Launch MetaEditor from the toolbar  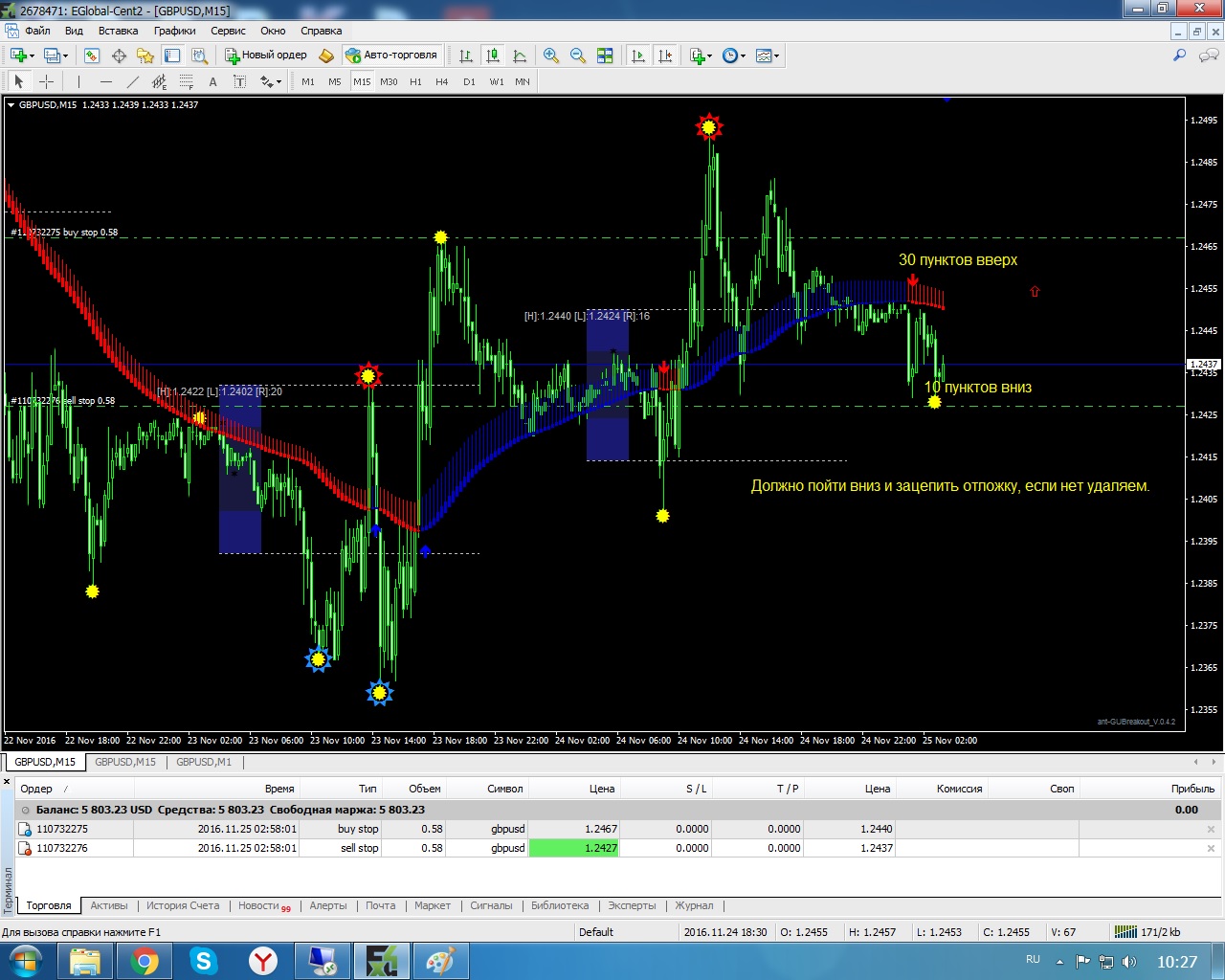click(x=326, y=56)
